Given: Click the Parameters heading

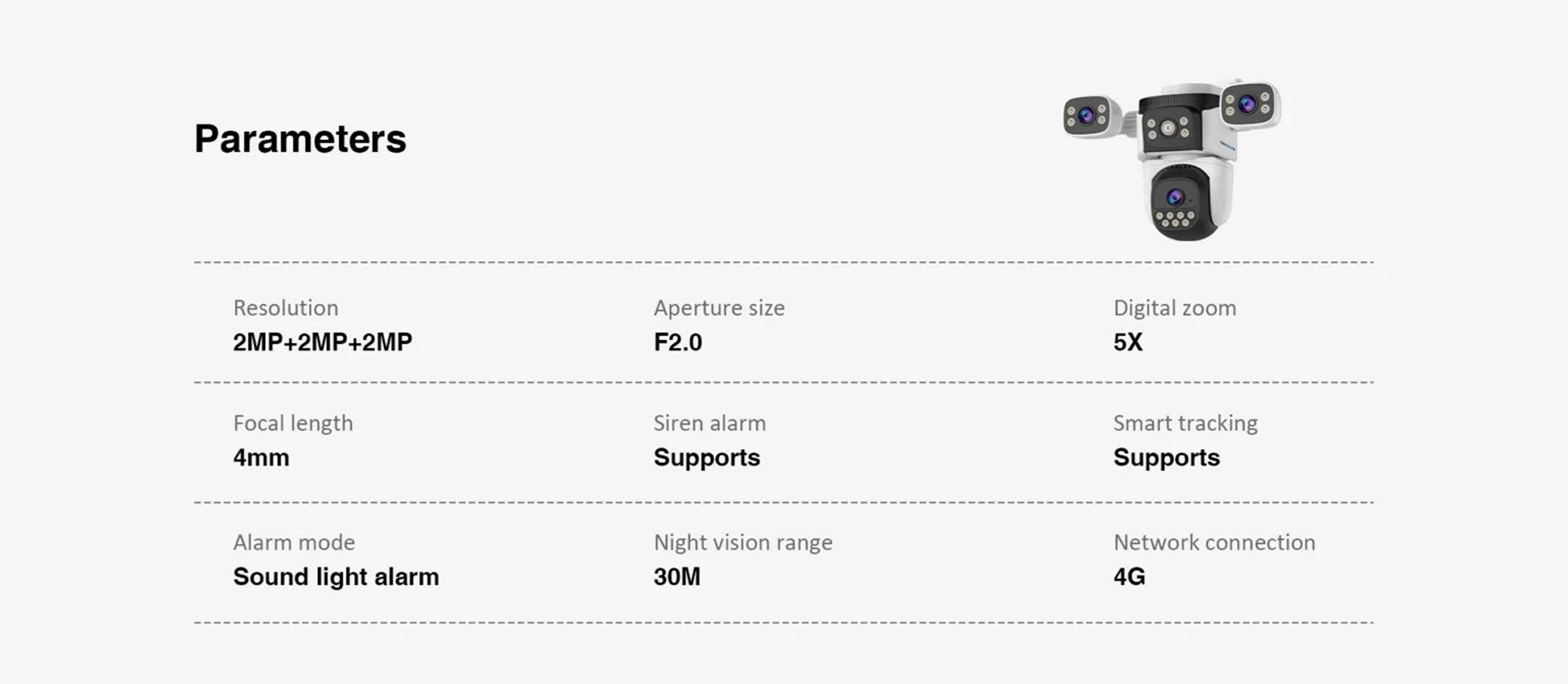Looking at the screenshot, I should click(x=300, y=139).
